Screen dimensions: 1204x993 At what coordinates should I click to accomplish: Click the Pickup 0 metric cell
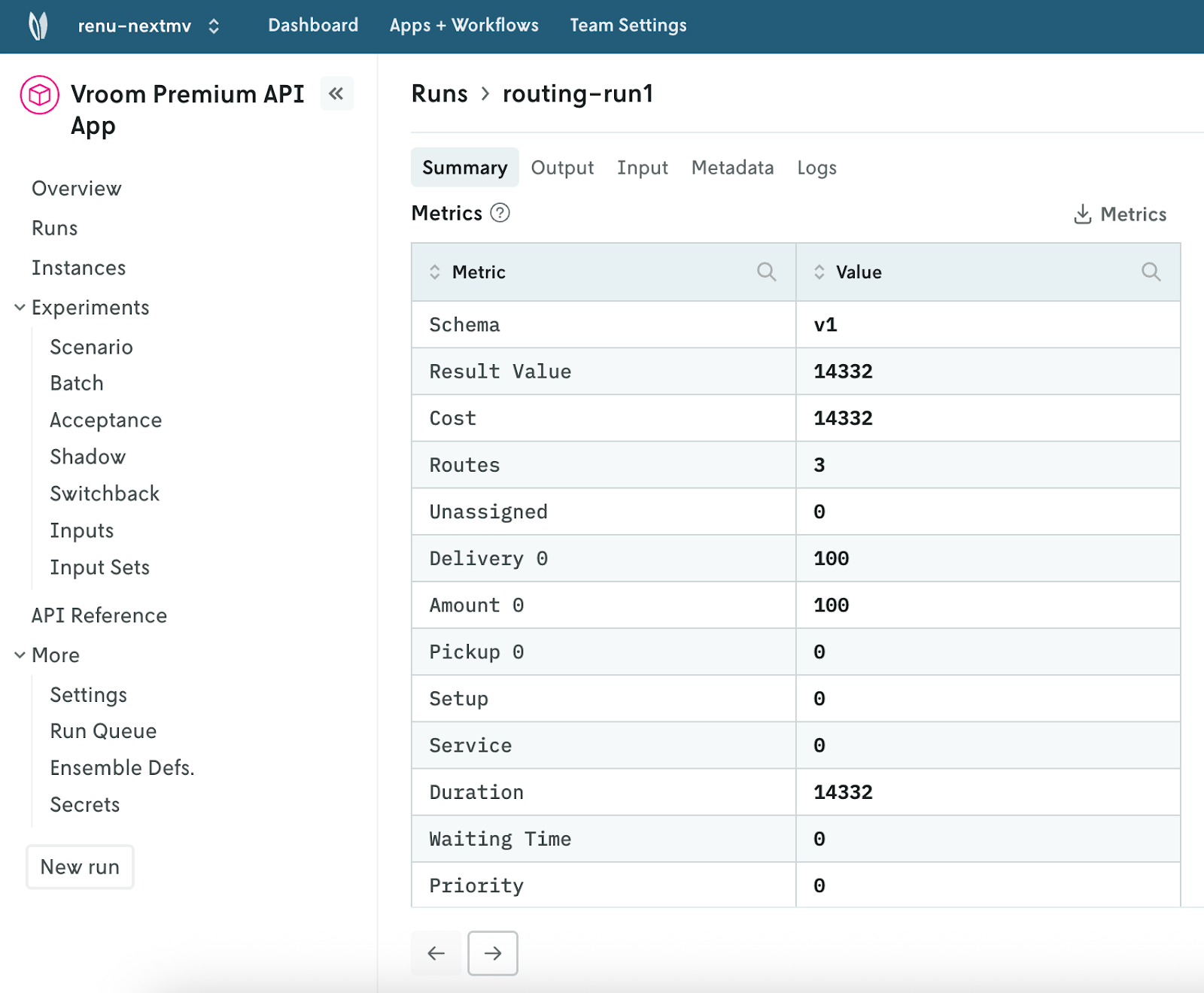pos(604,652)
